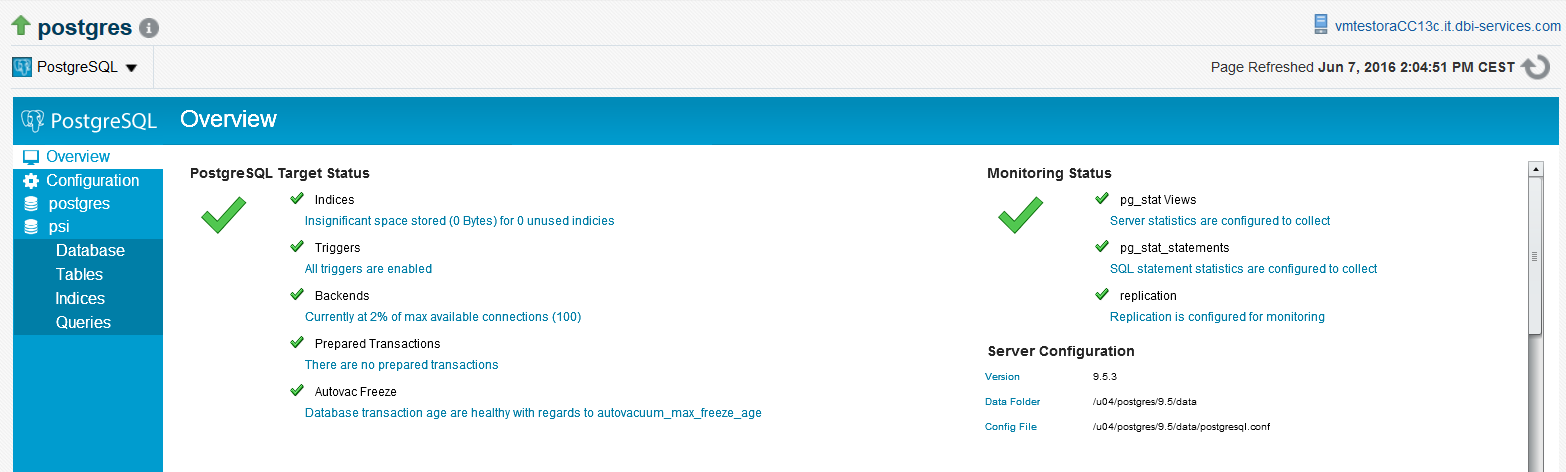
Task: Click the PostgreSQL Target Status heading
Action: click(280, 173)
